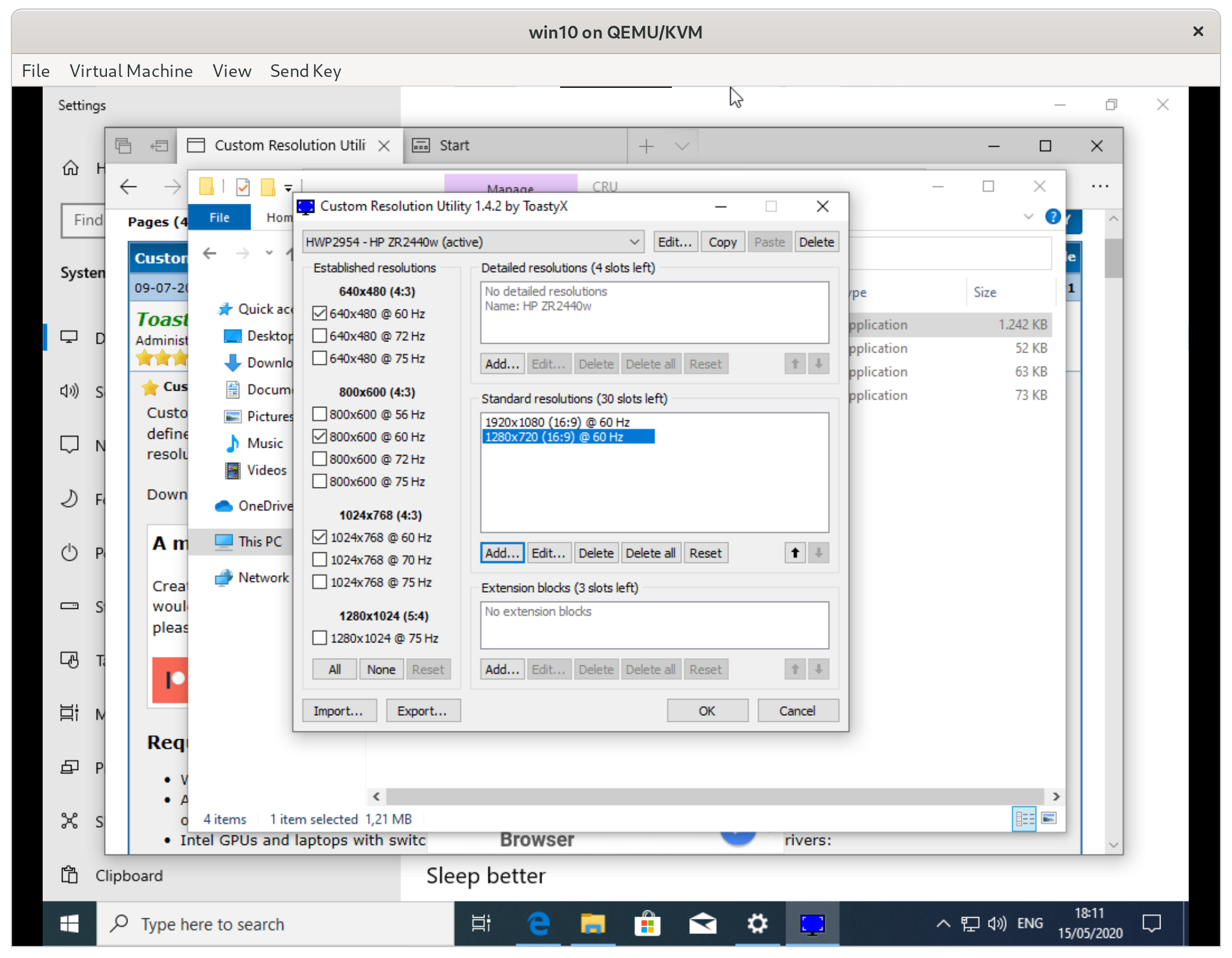Click the Explorer back navigation arrow
Screen dimensions: 1232x958
point(209,253)
